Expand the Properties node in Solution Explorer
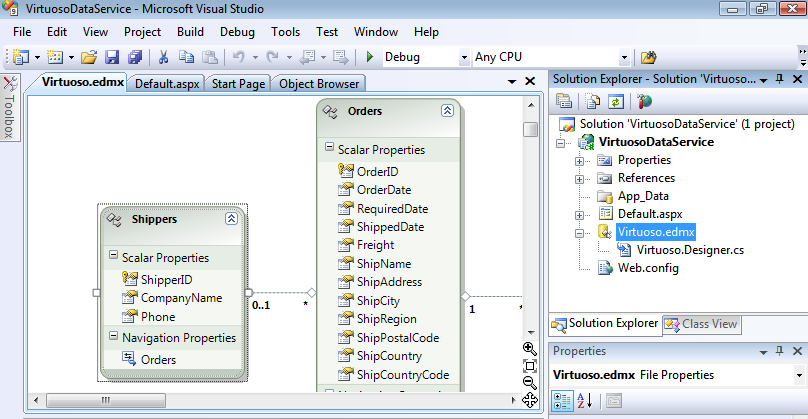This screenshot has height=419, width=808. tap(579, 161)
